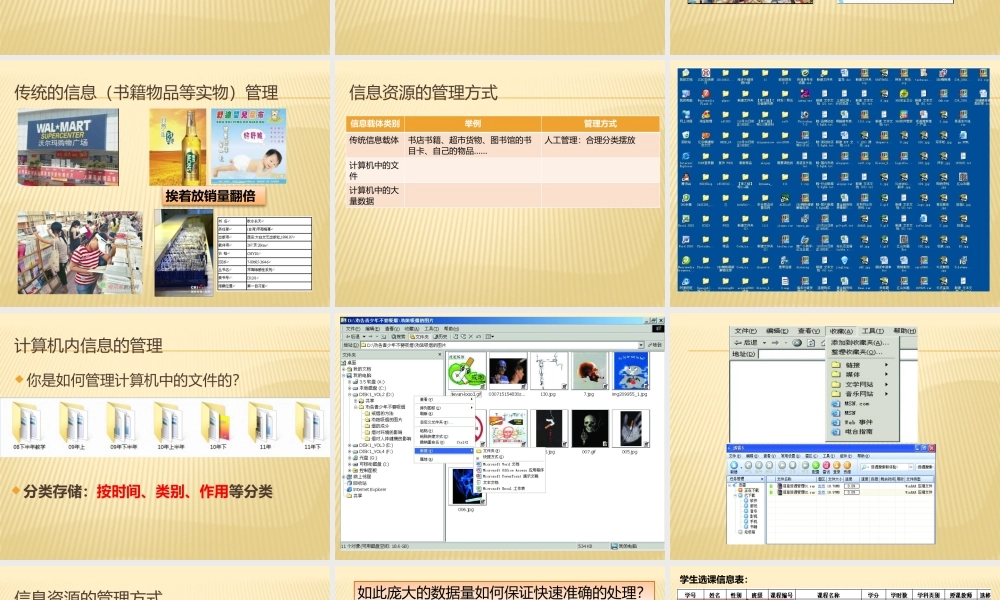Select the slide with 学生选课信息表

(x=834, y=583)
